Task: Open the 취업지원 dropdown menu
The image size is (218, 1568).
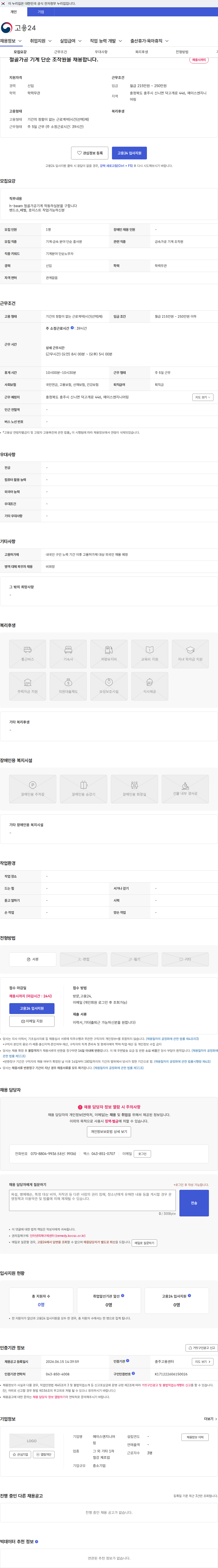Action: 41,41
